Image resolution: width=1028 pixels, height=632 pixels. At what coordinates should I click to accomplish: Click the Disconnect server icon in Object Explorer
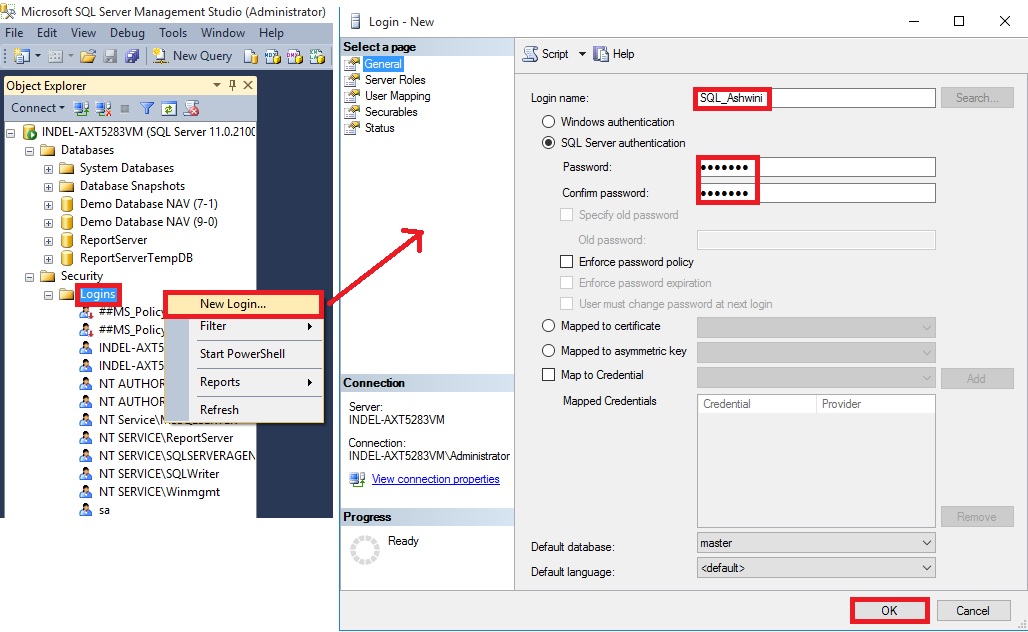point(101,108)
